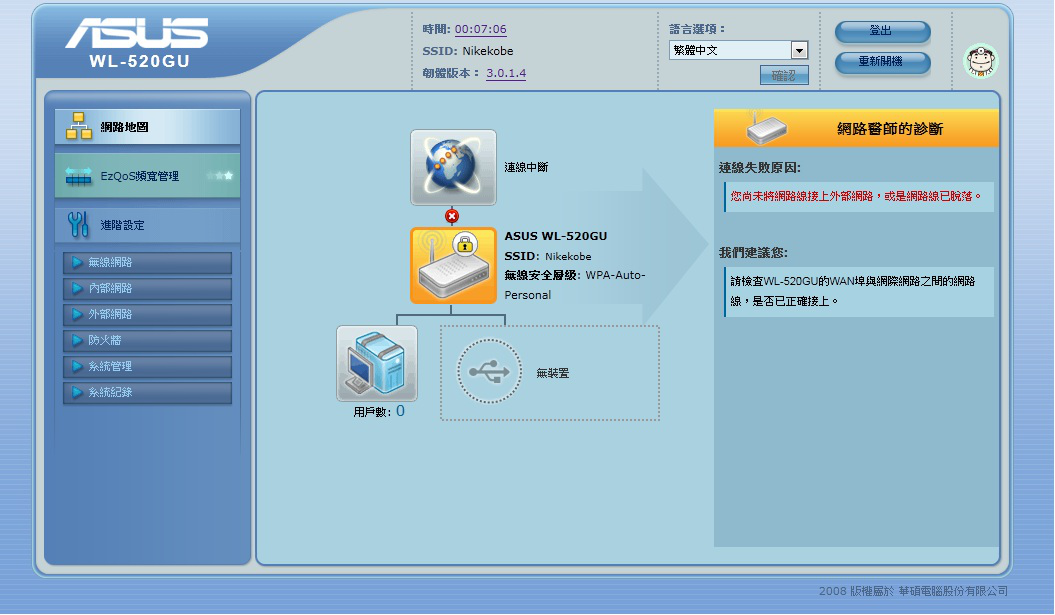Click the firmware version 3.0.1.4 link
Image resolution: width=1055 pixels, height=615 pixels.
[x=506, y=73]
